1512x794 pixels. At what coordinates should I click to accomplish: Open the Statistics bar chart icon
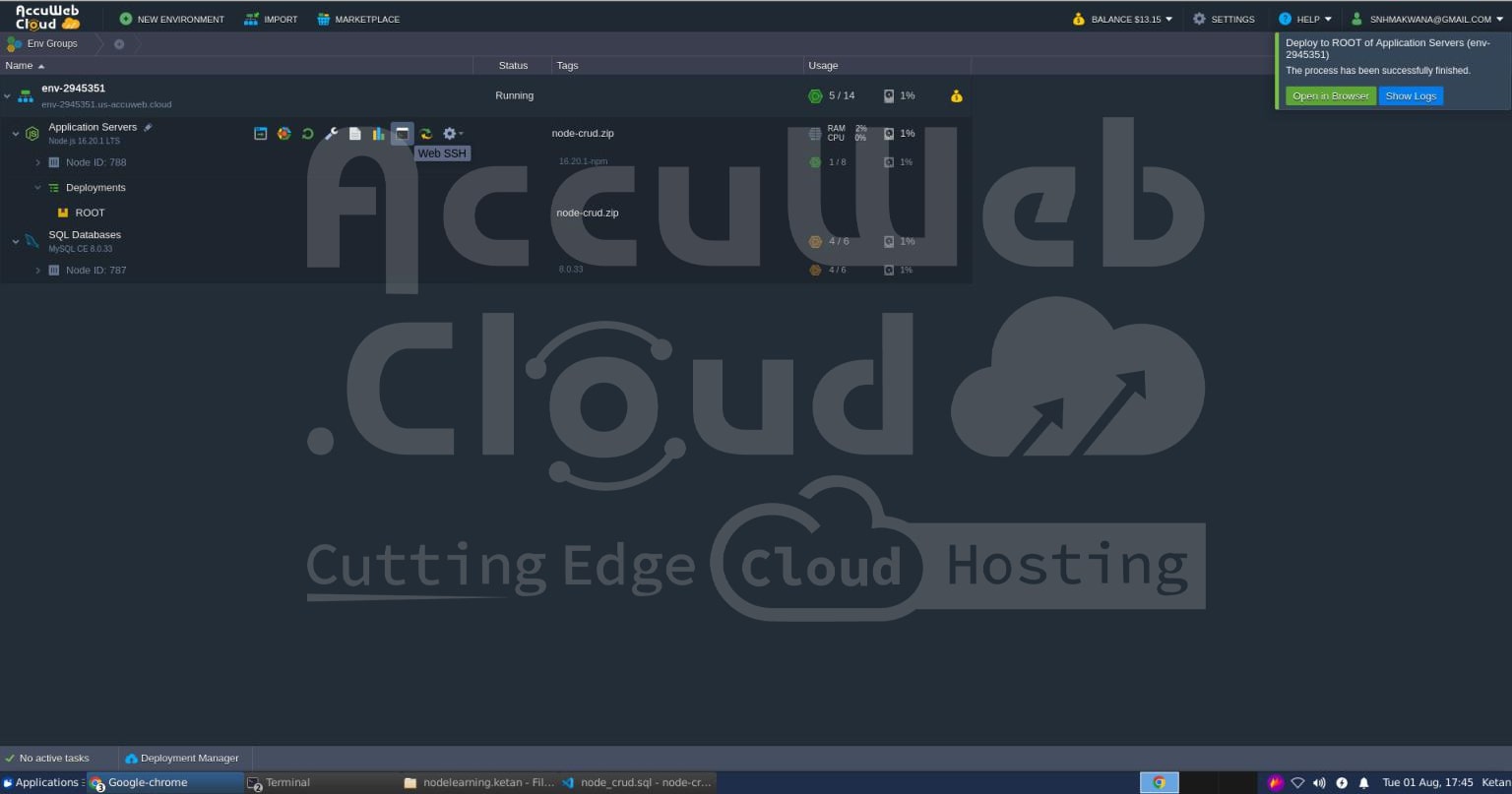tap(379, 134)
